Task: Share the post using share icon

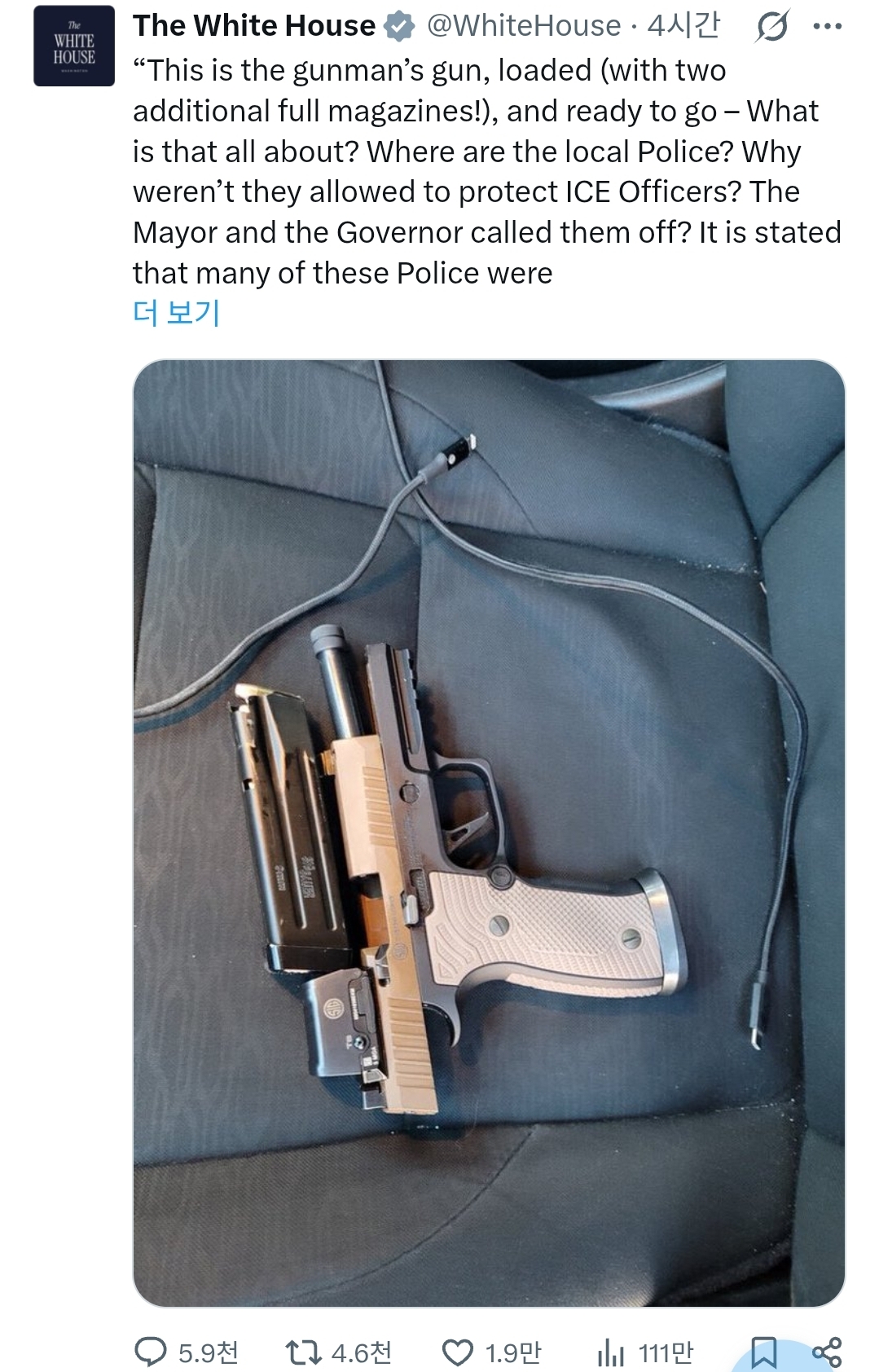Action: 827,1352
